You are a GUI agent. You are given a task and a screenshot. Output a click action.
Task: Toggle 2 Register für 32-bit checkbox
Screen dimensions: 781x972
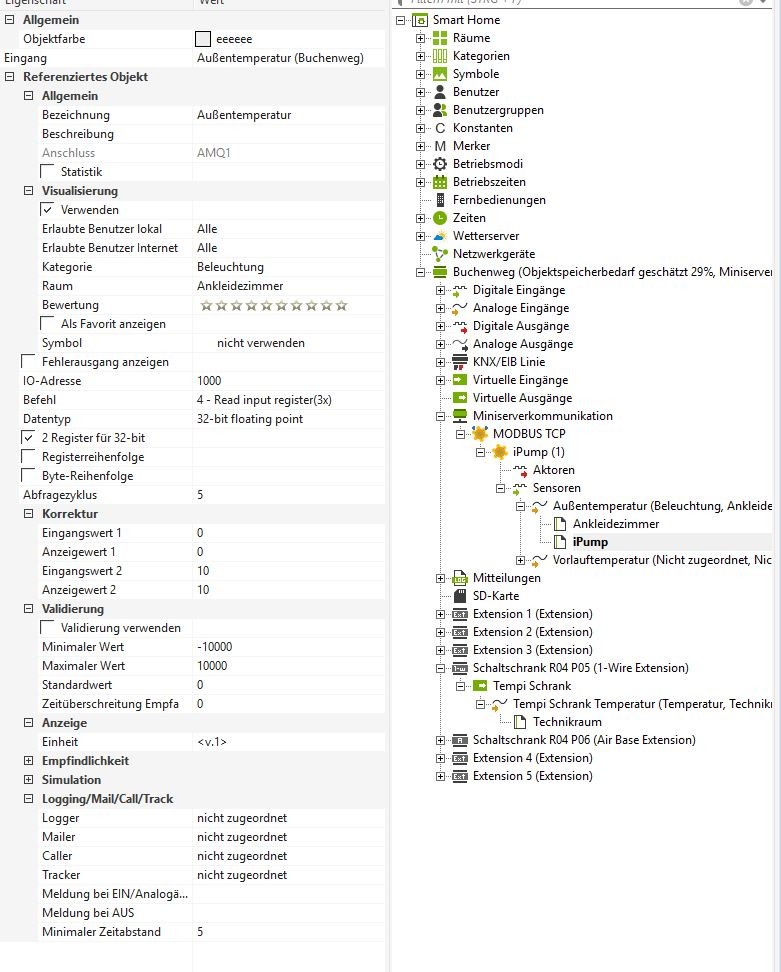pyautogui.click(x=28, y=437)
